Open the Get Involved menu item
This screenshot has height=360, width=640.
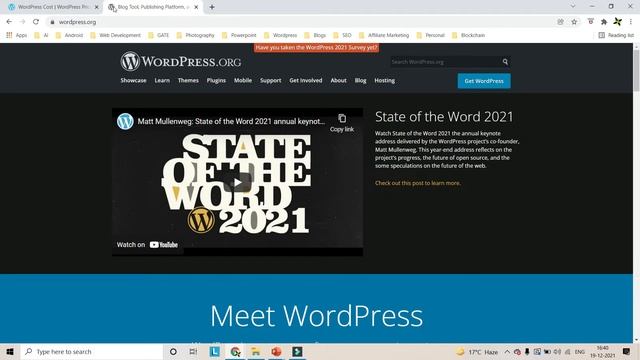(x=306, y=80)
